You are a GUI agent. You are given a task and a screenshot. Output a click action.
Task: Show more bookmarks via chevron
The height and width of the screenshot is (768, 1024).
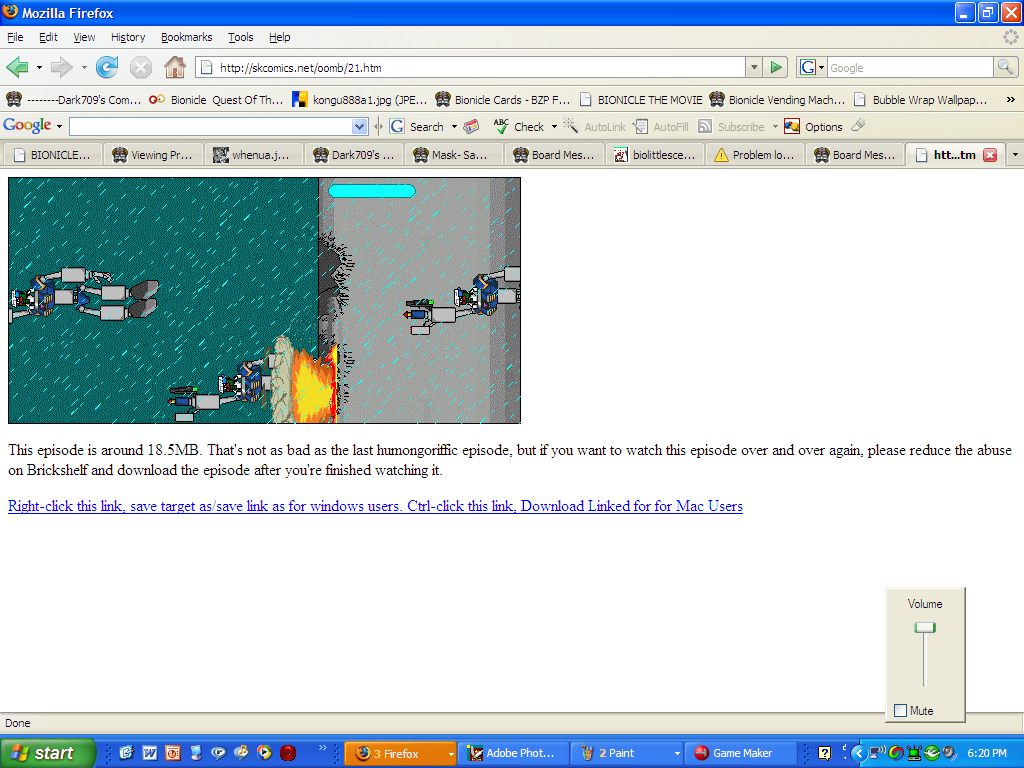pos(1010,99)
